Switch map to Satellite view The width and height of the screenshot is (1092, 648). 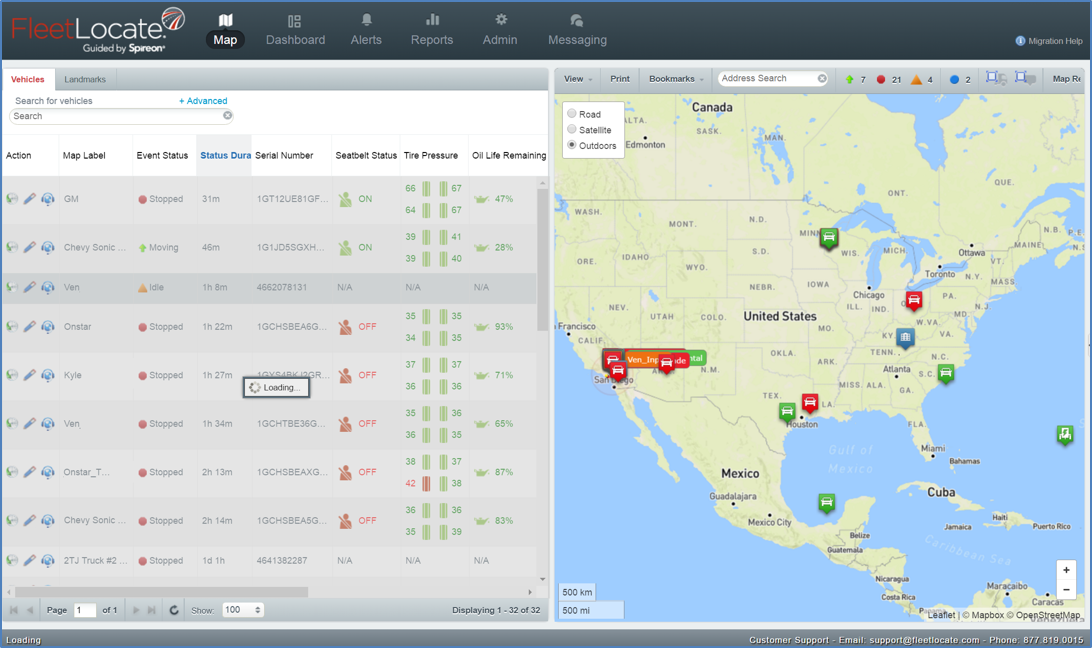point(572,130)
